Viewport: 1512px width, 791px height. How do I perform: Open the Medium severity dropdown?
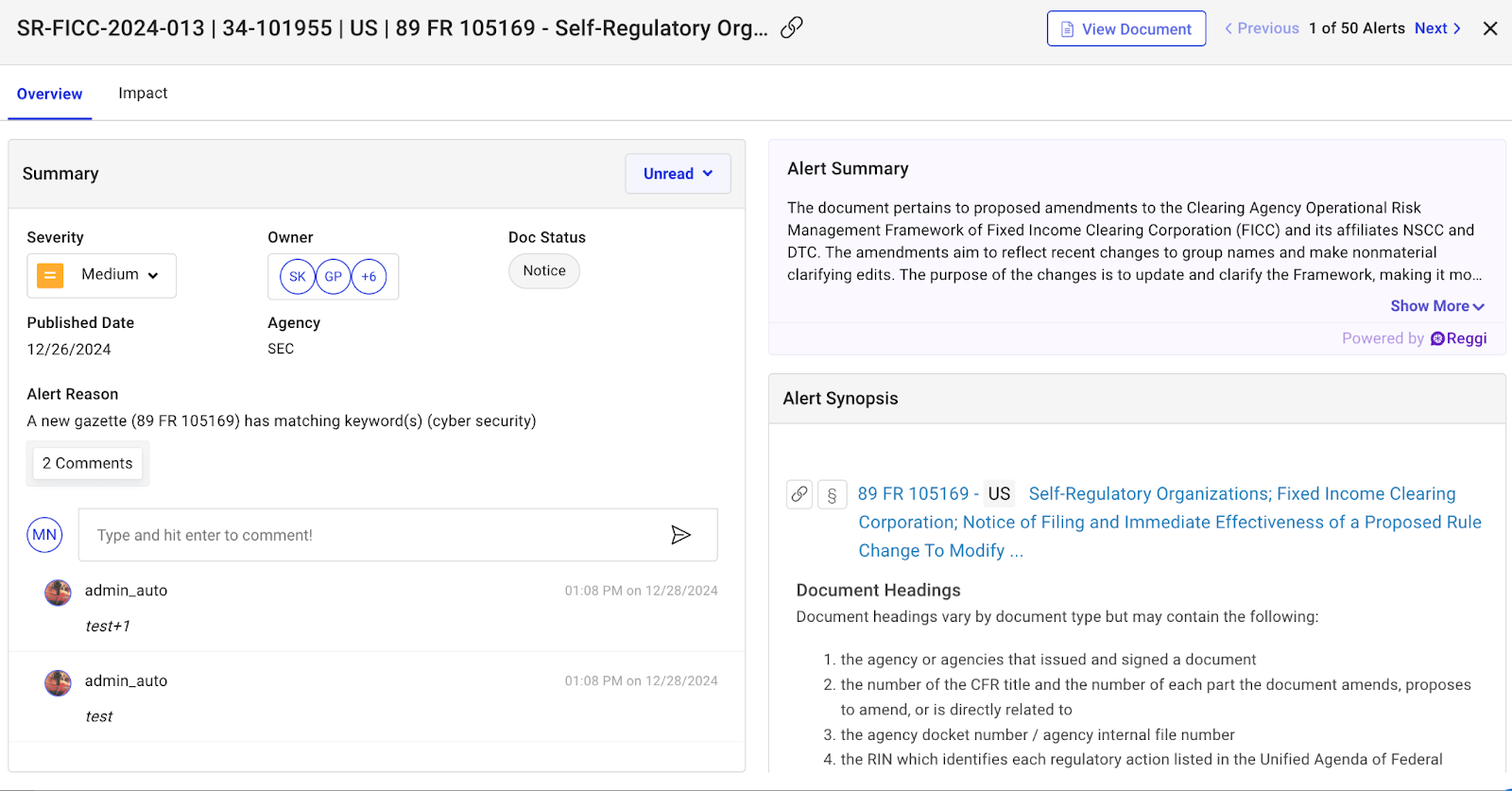(102, 275)
